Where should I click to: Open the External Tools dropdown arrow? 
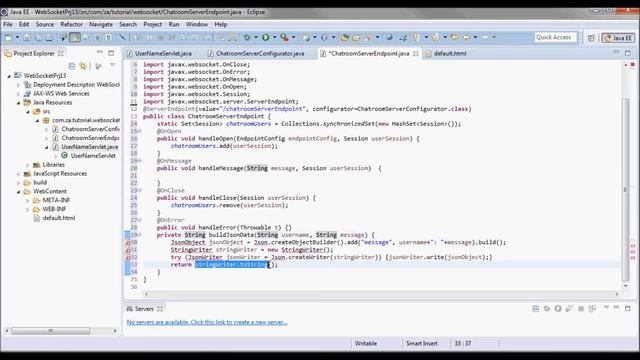coord(293,38)
